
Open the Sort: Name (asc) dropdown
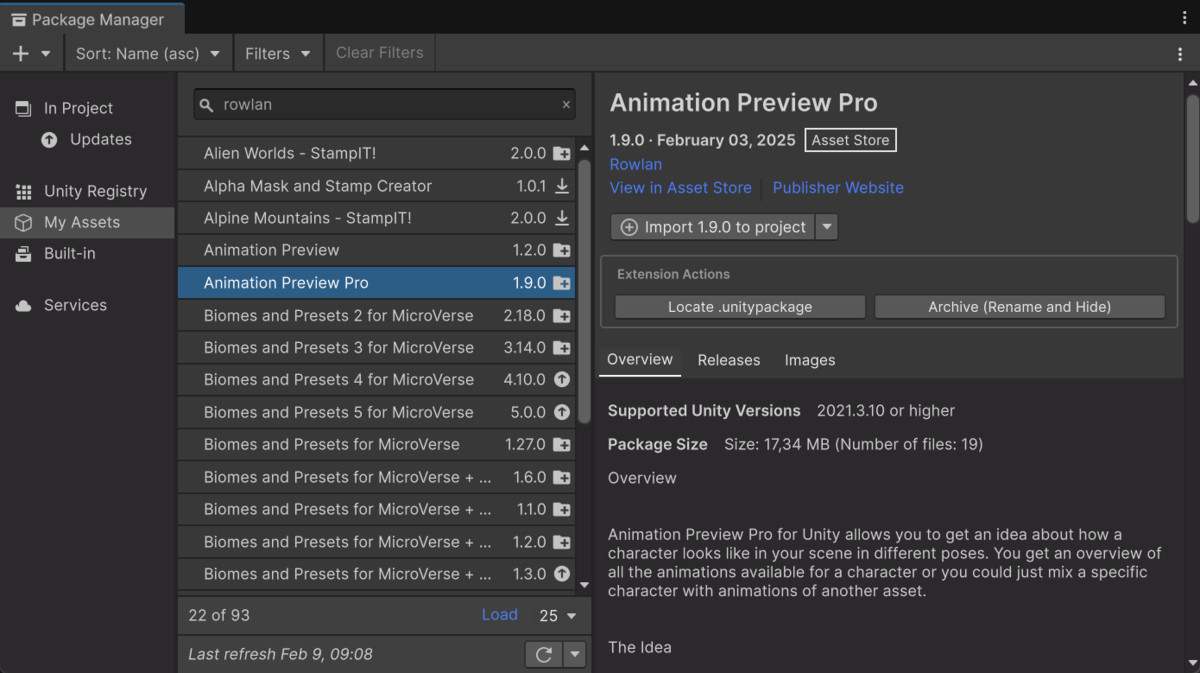[x=147, y=53]
